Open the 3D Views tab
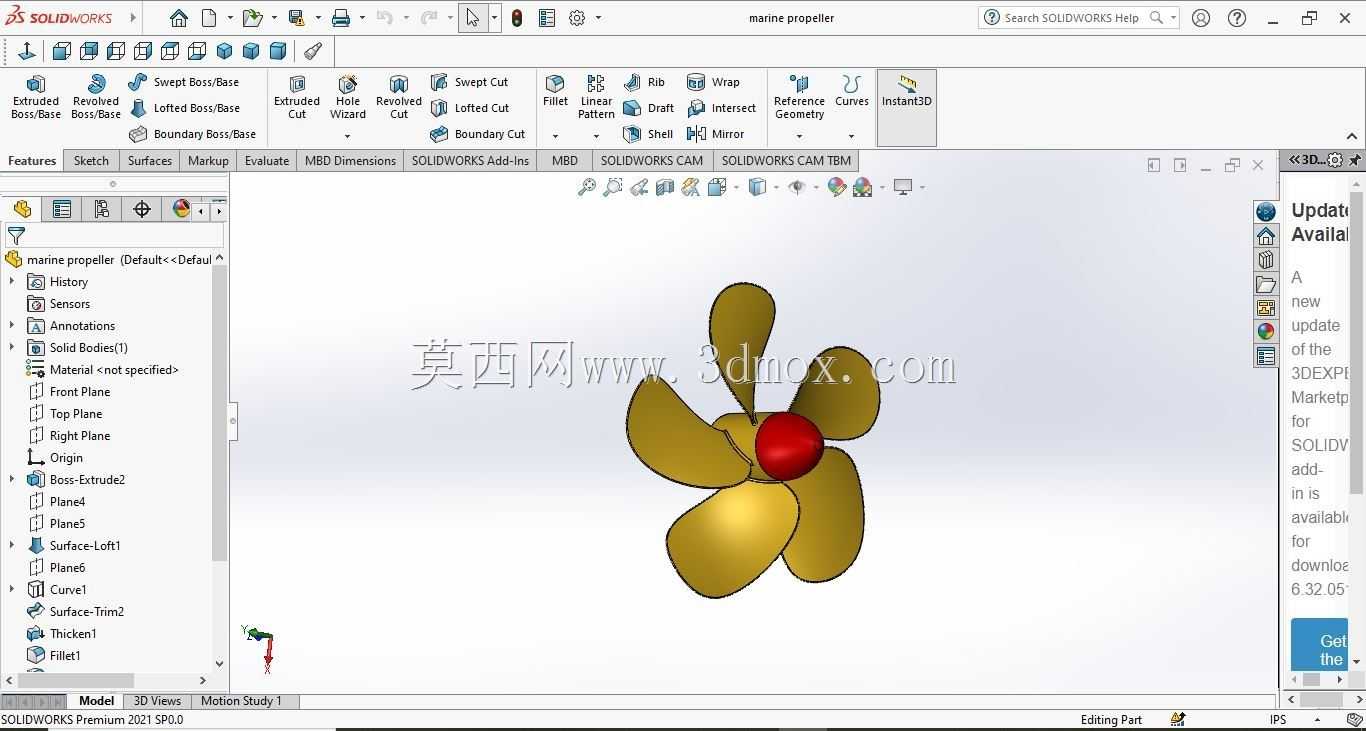 point(157,701)
